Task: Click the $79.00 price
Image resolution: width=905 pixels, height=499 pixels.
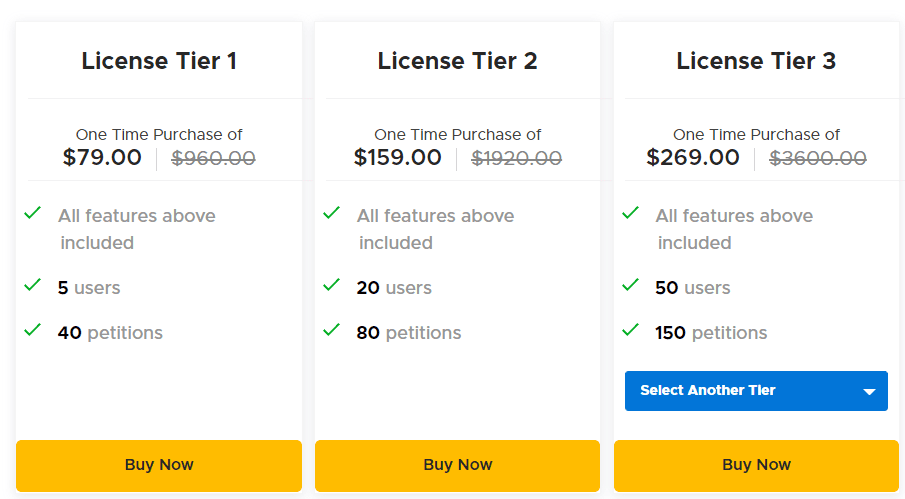Action: click(x=102, y=158)
